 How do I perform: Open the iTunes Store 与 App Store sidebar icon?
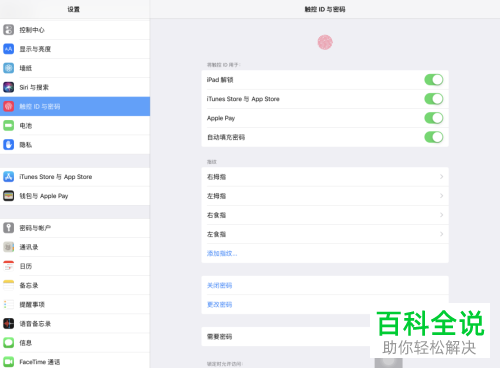click(9, 177)
